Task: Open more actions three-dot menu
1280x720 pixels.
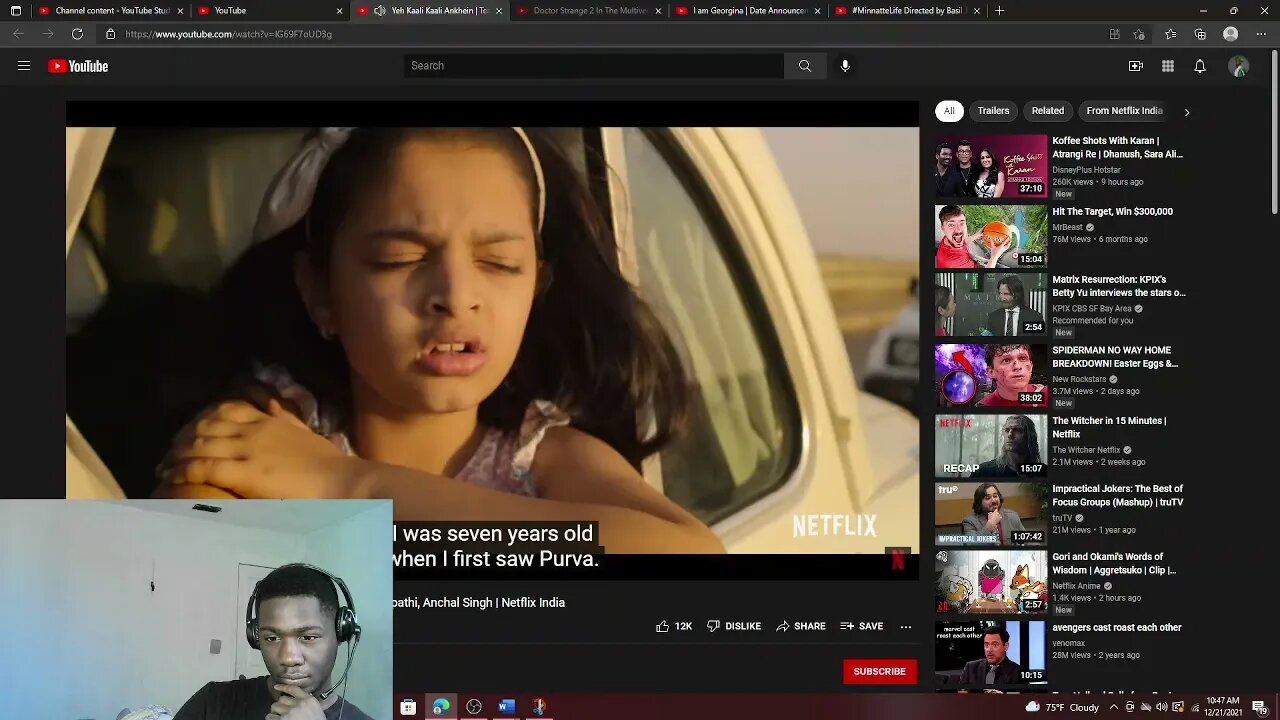Action: click(906, 626)
